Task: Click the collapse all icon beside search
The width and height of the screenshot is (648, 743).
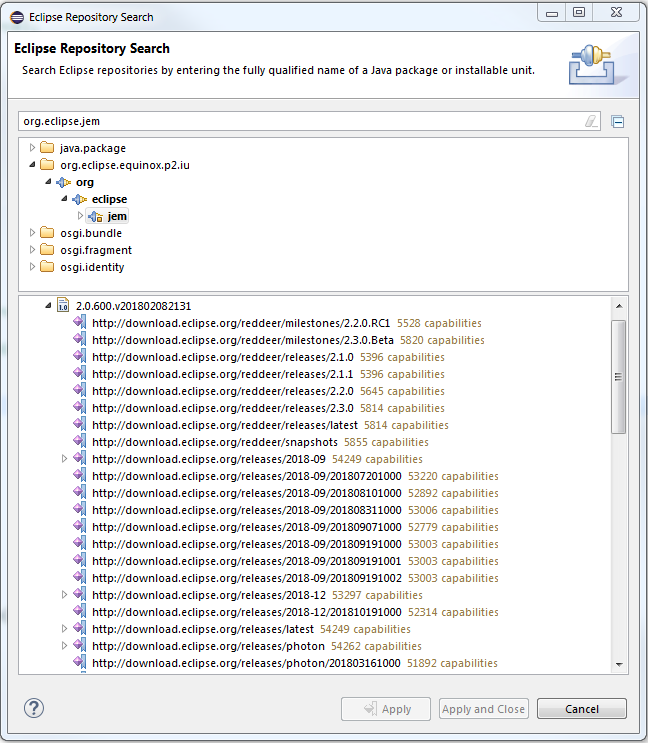Action: (x=617, y=122)
